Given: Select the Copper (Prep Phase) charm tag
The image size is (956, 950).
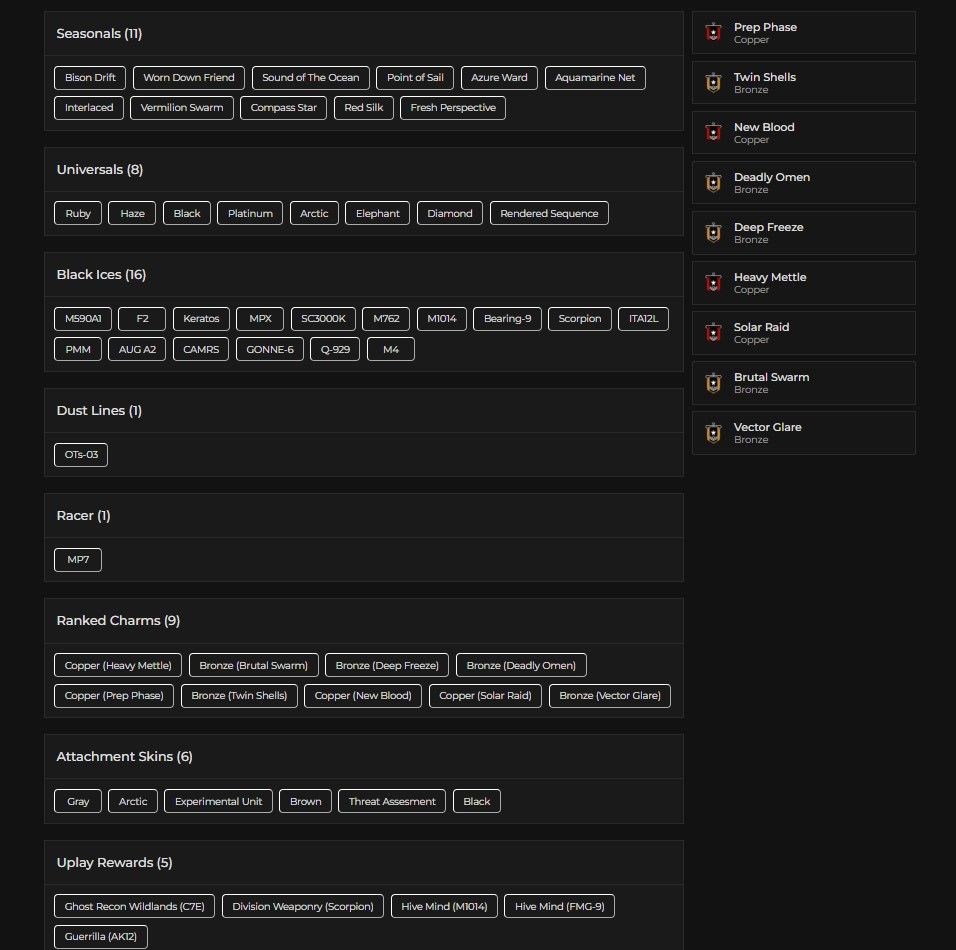Looking at the screenshot, I should (x=114, y=696).
